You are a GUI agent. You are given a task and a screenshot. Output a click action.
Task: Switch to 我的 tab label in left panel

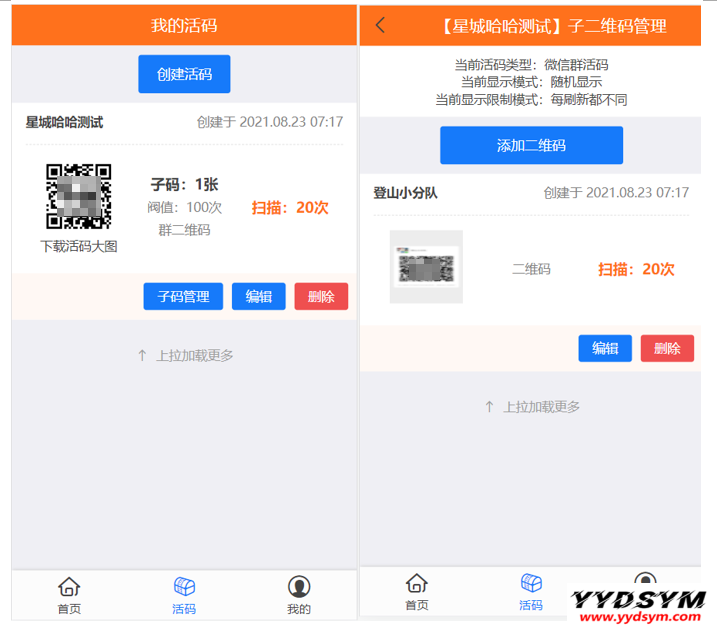[299, 608]
